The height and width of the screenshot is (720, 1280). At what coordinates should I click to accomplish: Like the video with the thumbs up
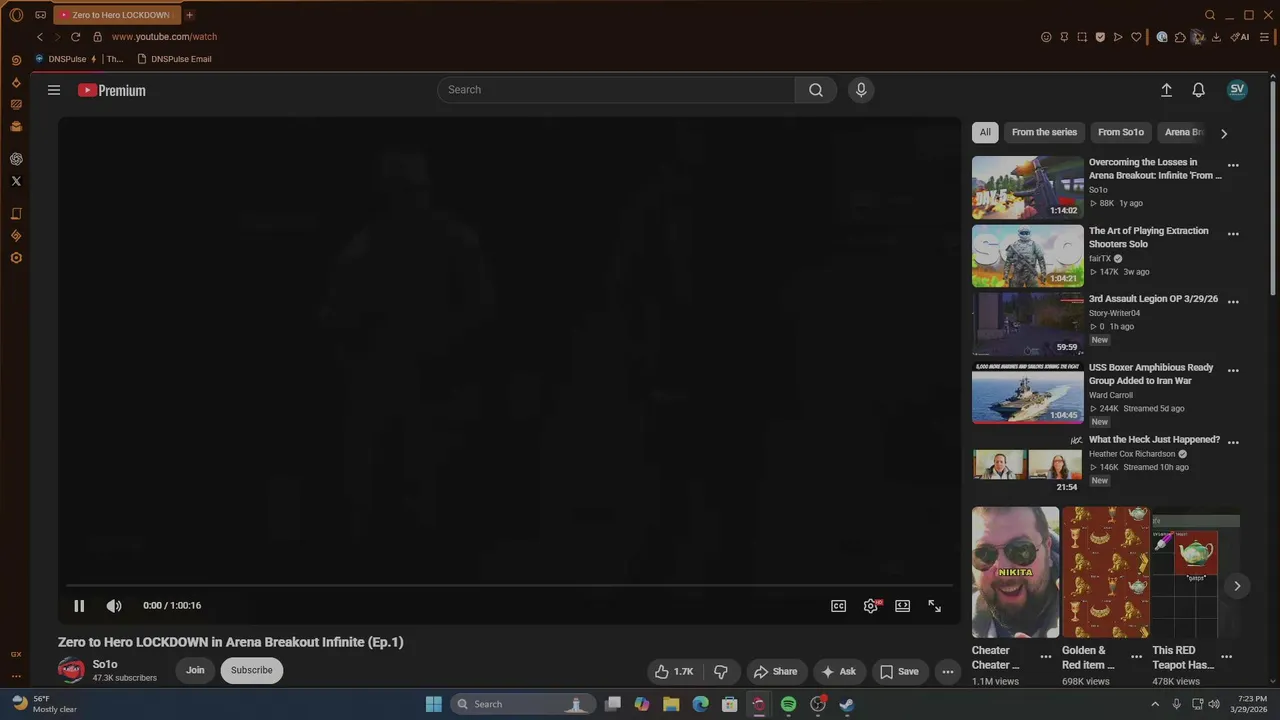(674, 671)
